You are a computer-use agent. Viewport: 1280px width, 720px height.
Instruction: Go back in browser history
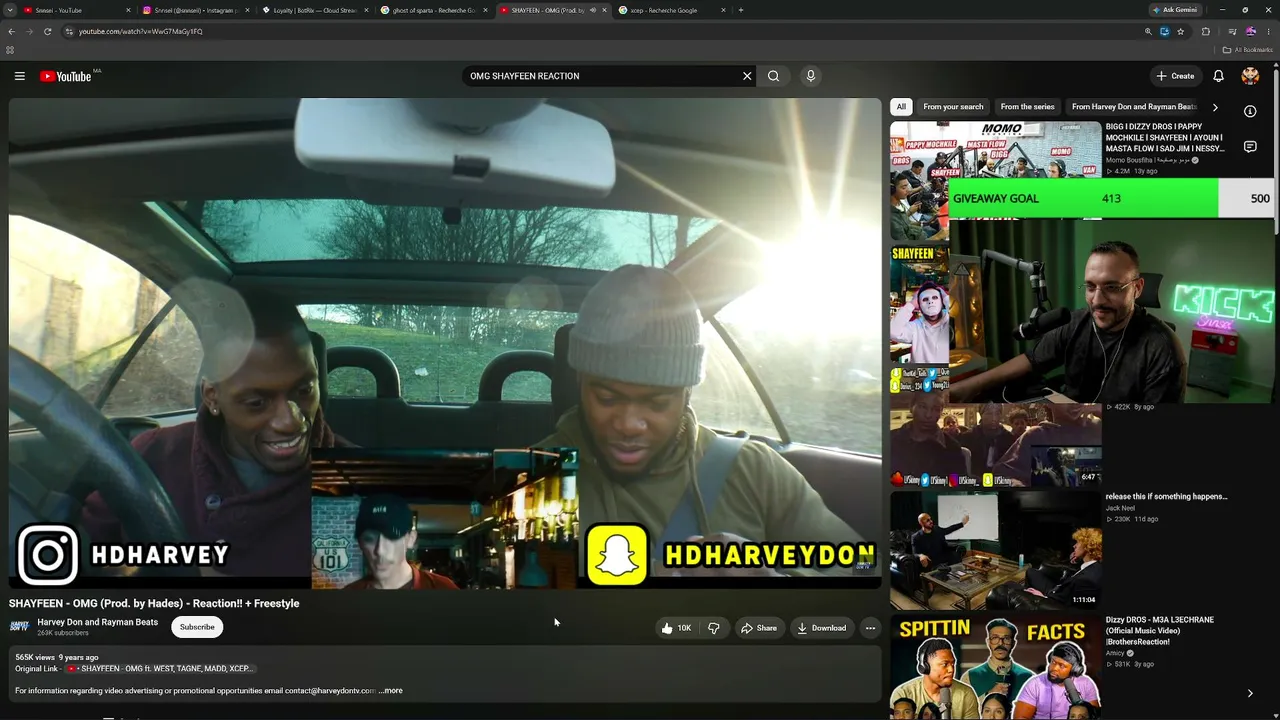tap(11, 31)
